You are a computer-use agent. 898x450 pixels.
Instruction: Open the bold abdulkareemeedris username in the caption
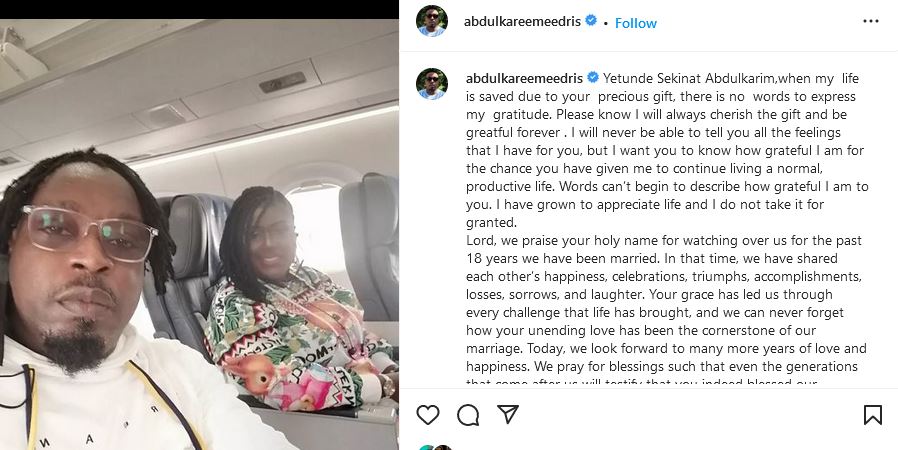tap(525, 78)
